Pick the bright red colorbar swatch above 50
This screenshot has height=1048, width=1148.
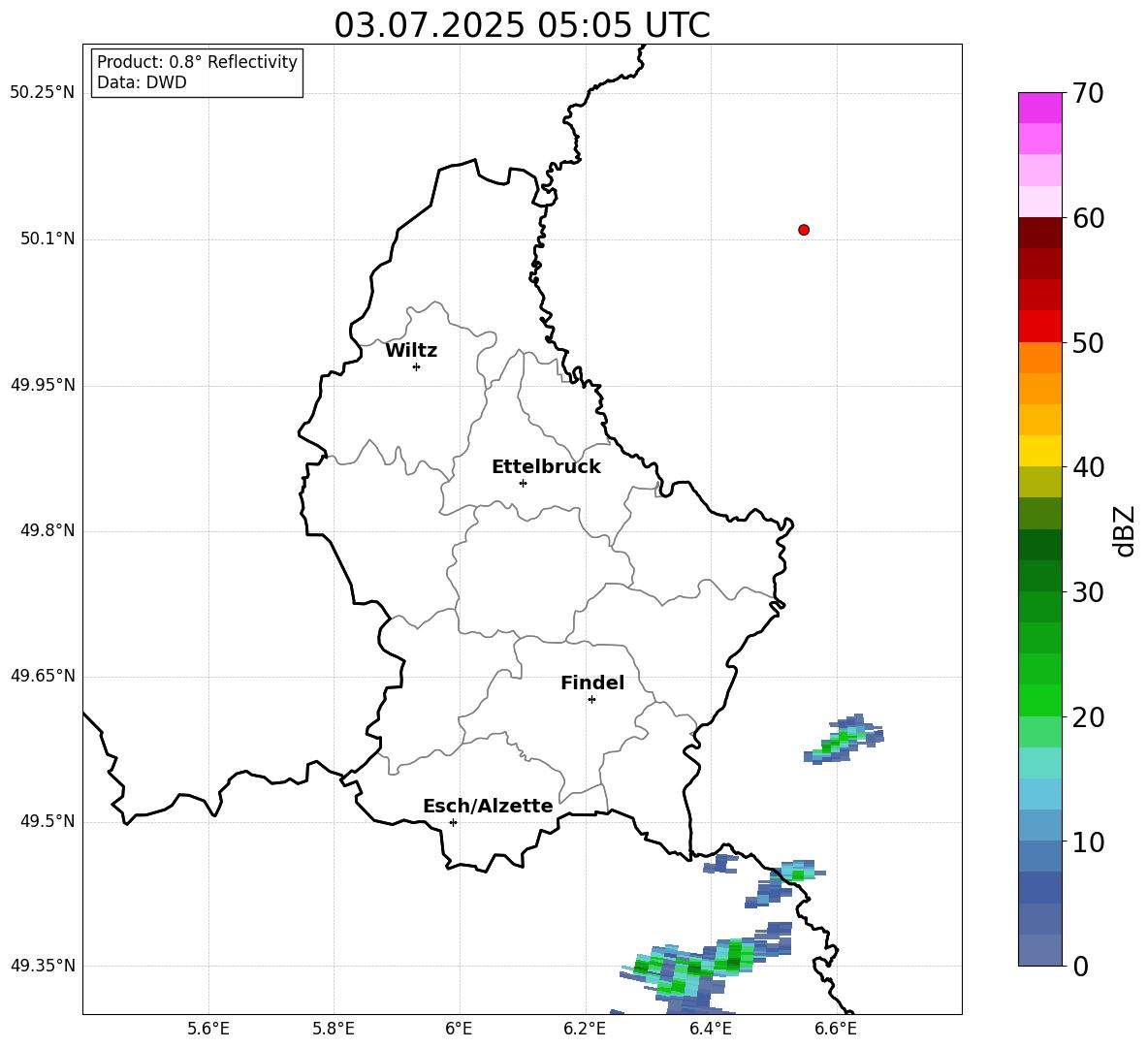pos(1039,327)
